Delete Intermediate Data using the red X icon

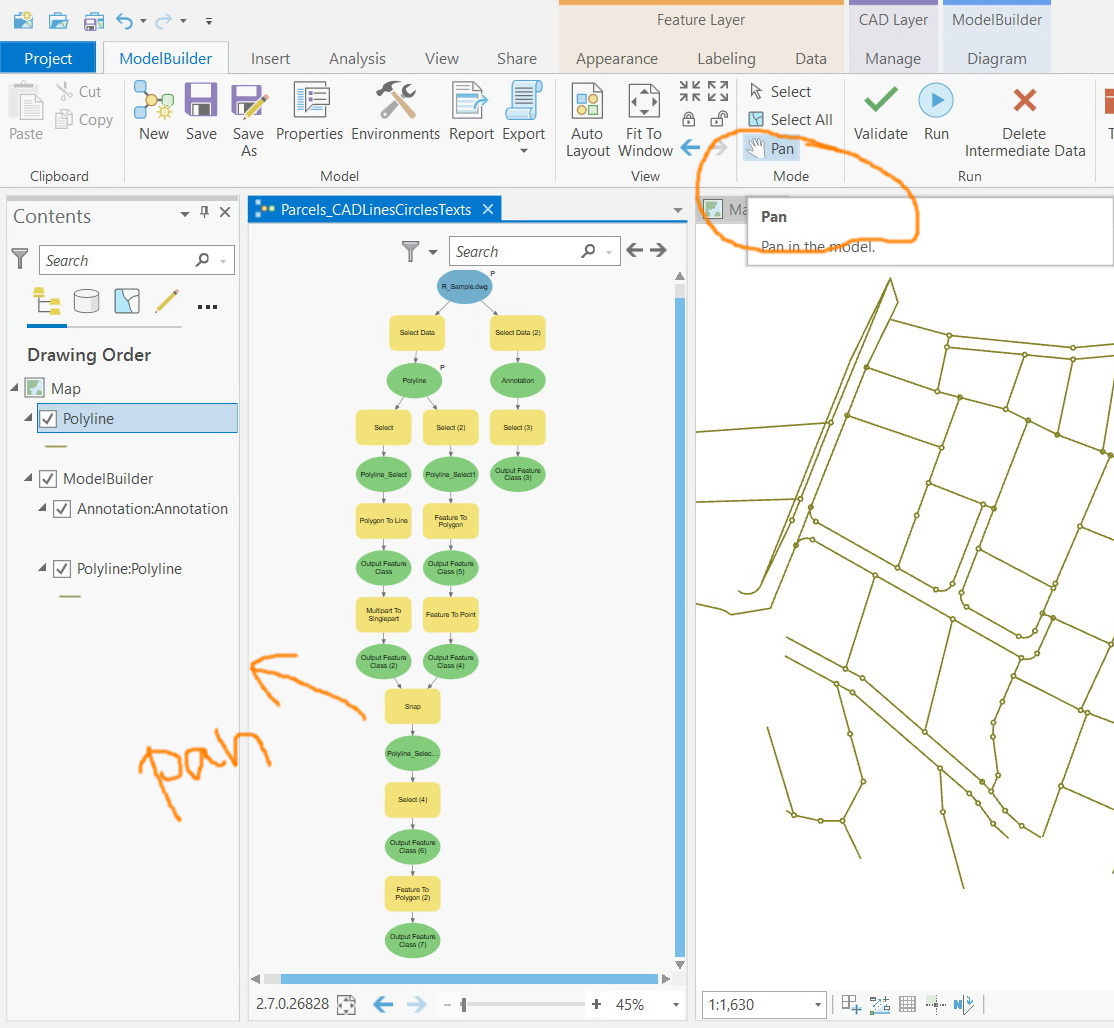tap(1023, 113)
